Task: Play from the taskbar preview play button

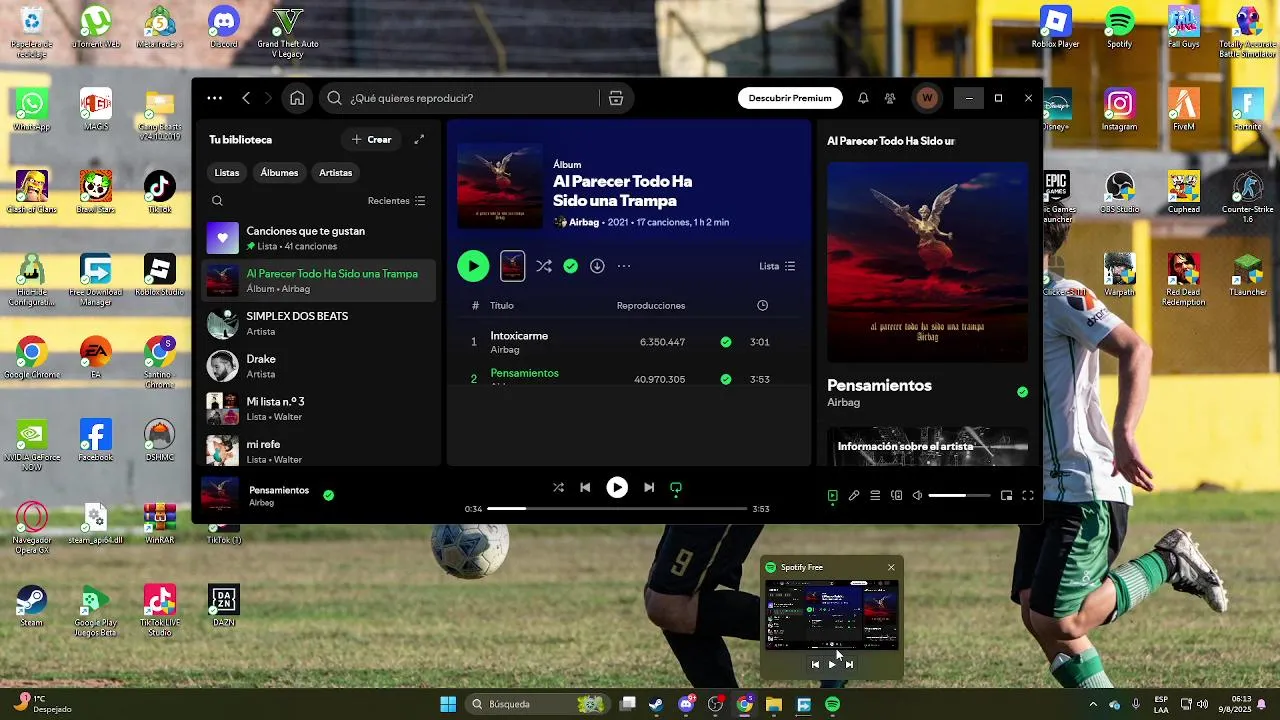Action: (x=832, y=664)
